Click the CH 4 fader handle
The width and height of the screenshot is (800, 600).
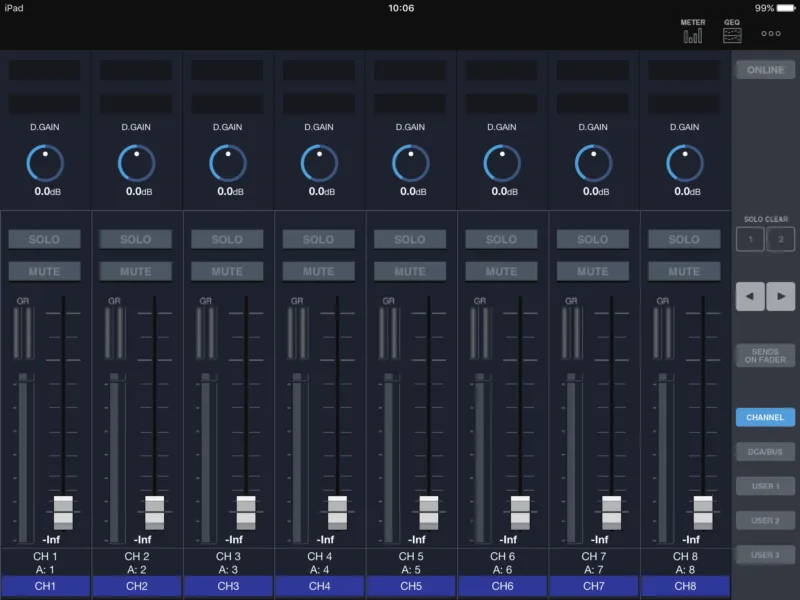pyautogui.click(x=337, y=513)
